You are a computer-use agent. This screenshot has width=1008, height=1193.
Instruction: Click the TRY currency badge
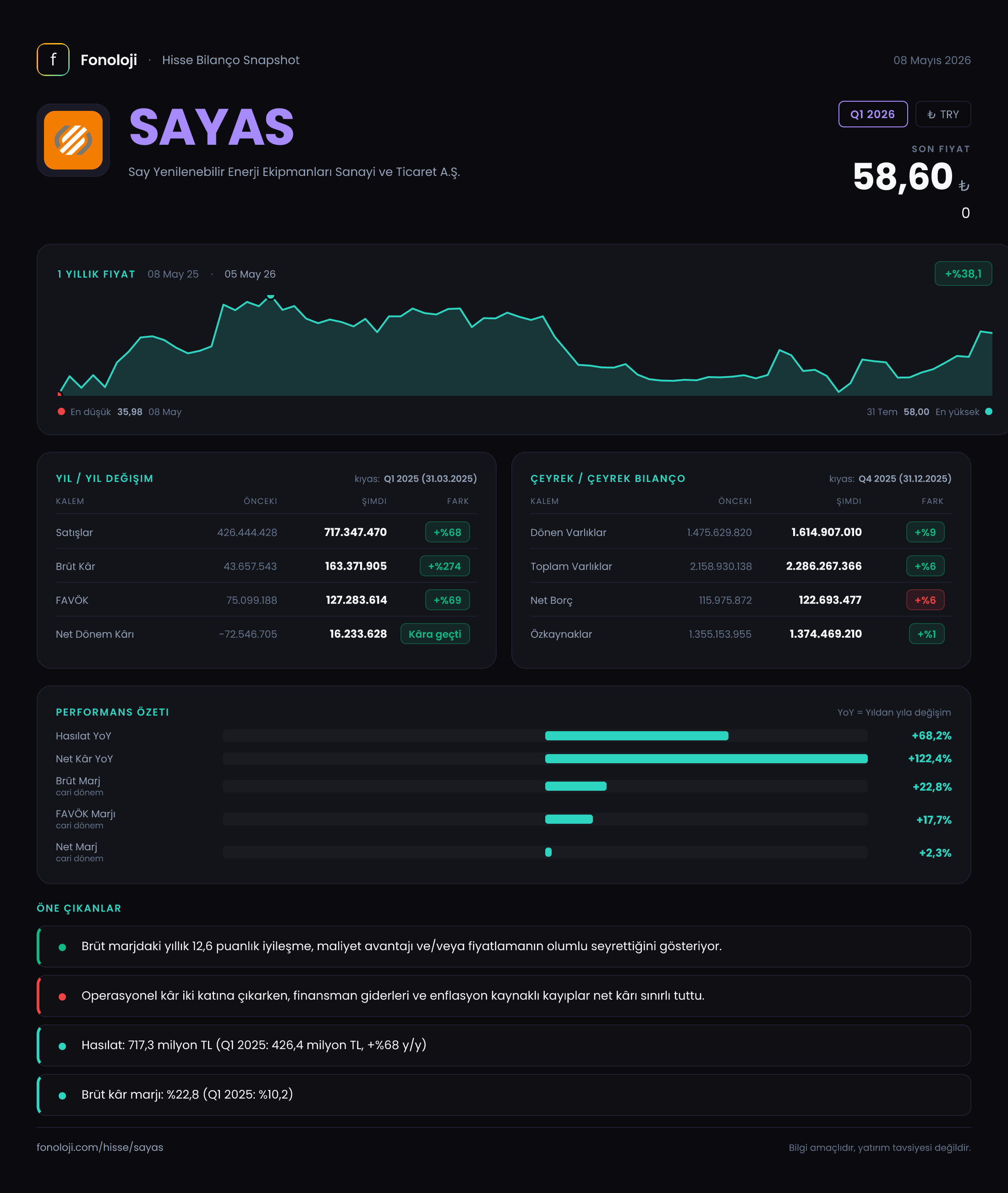click(943, 114)
